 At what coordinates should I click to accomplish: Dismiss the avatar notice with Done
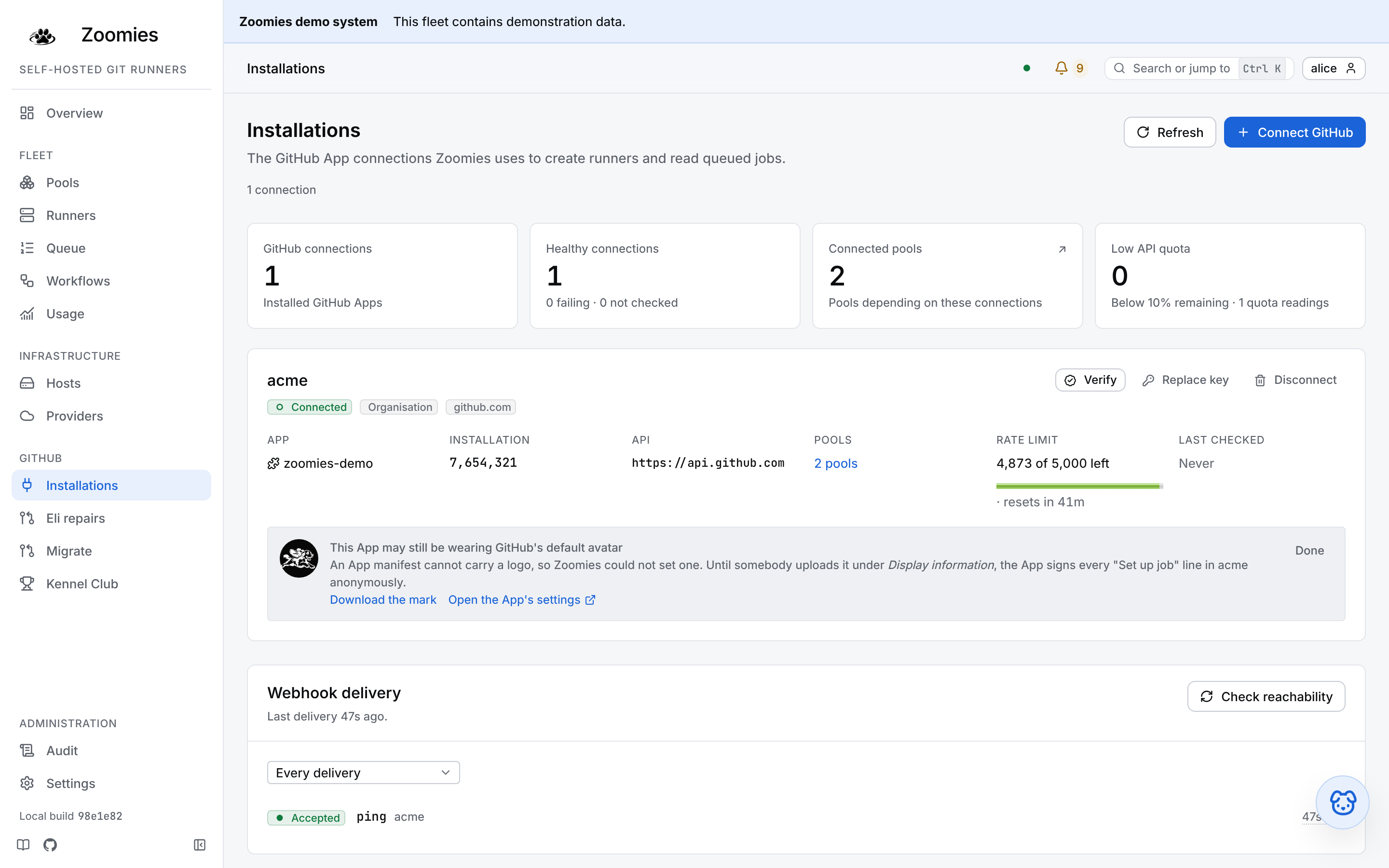click(x=1309, y=550)
